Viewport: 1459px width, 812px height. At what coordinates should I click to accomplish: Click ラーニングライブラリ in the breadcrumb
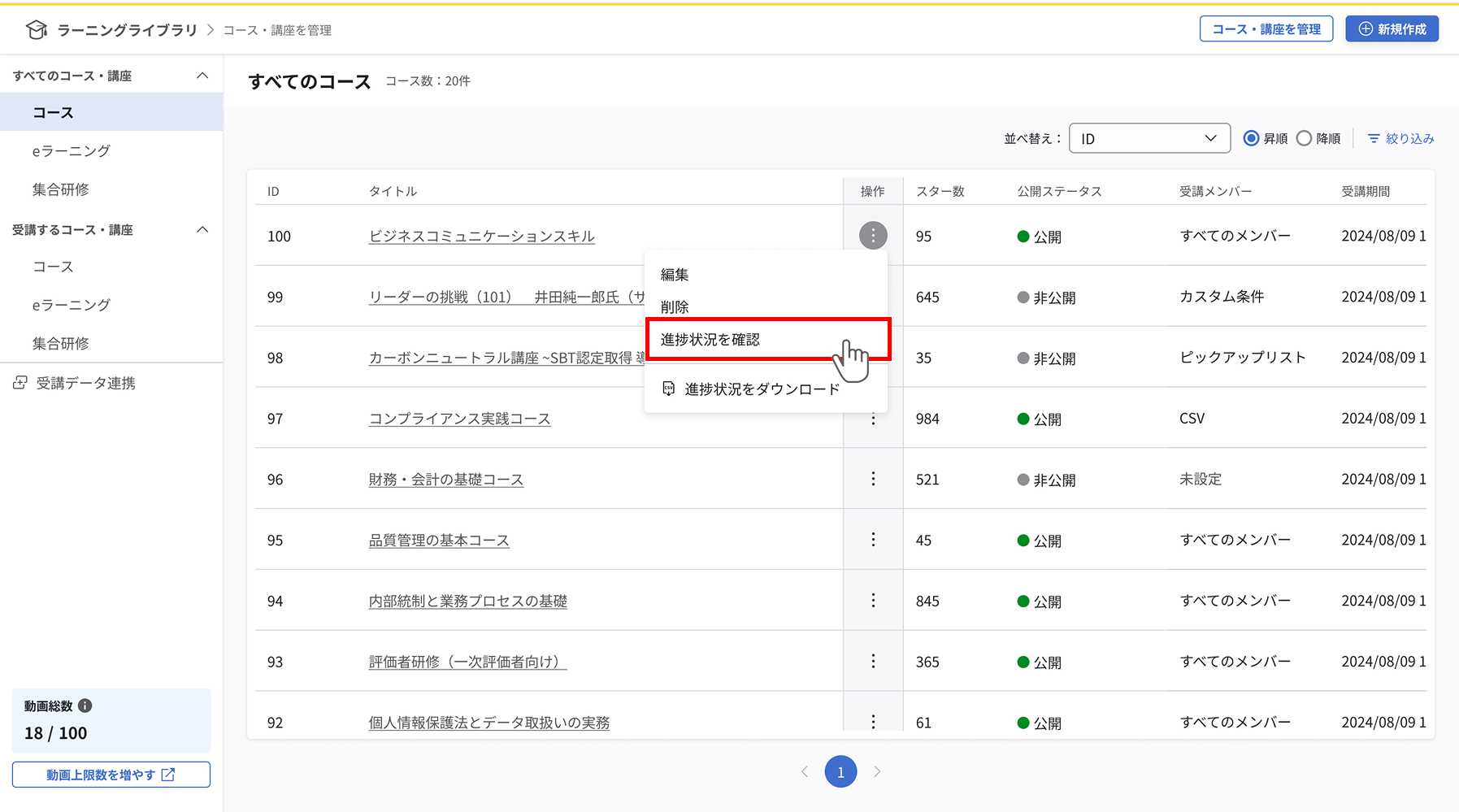tap(128, 30)
